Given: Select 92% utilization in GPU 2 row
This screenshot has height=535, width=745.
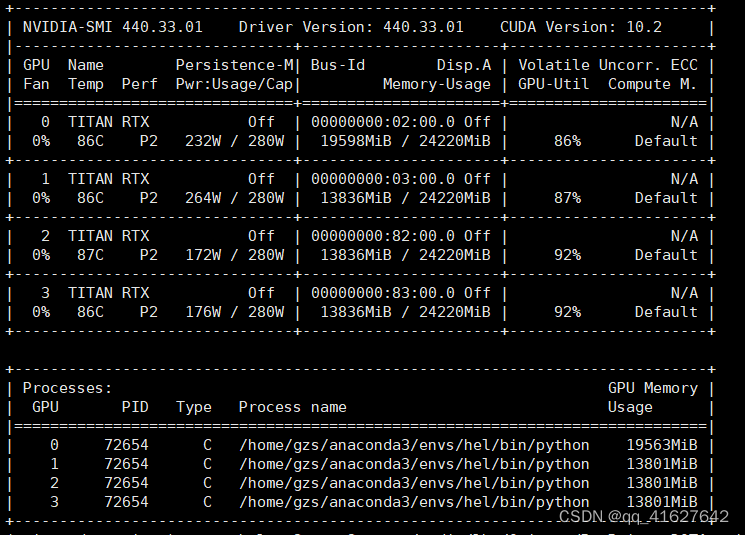Looking at the screenshot, I should (x=567, y=255).
